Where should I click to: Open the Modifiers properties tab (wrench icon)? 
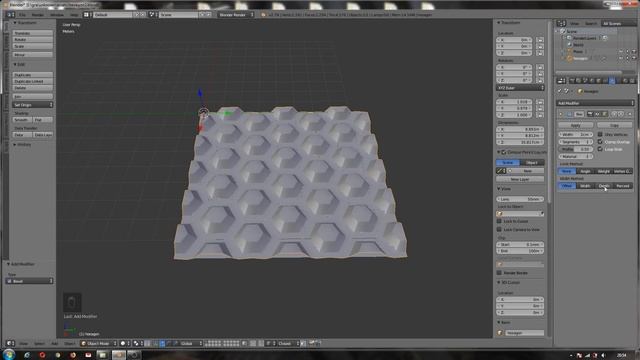point(612,81)
